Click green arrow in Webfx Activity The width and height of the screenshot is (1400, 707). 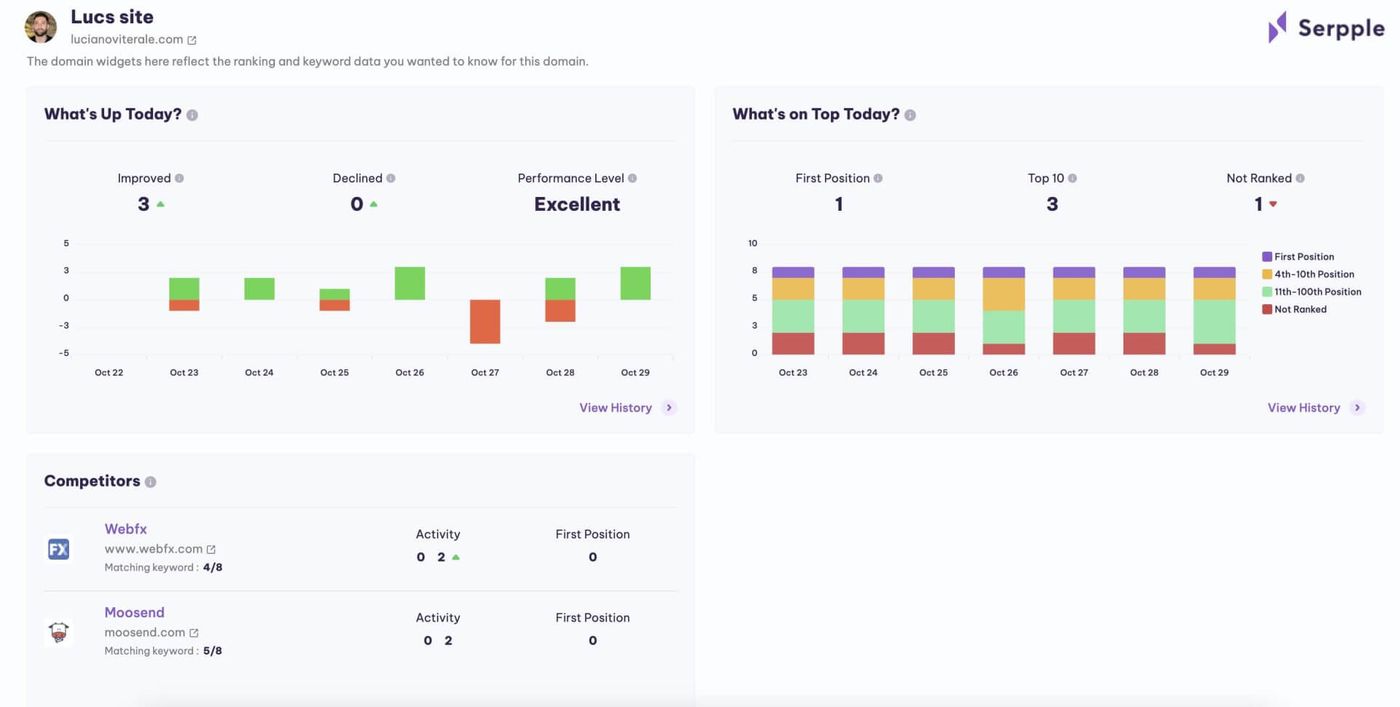pyautogui.click(x=456, y=557)
